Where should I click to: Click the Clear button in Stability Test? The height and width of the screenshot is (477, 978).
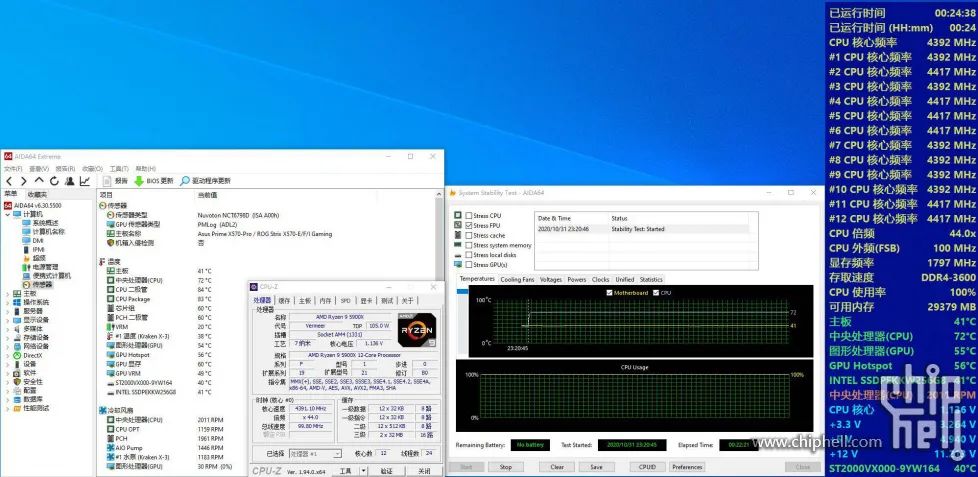pyautogui.click(x=557, y=467)
